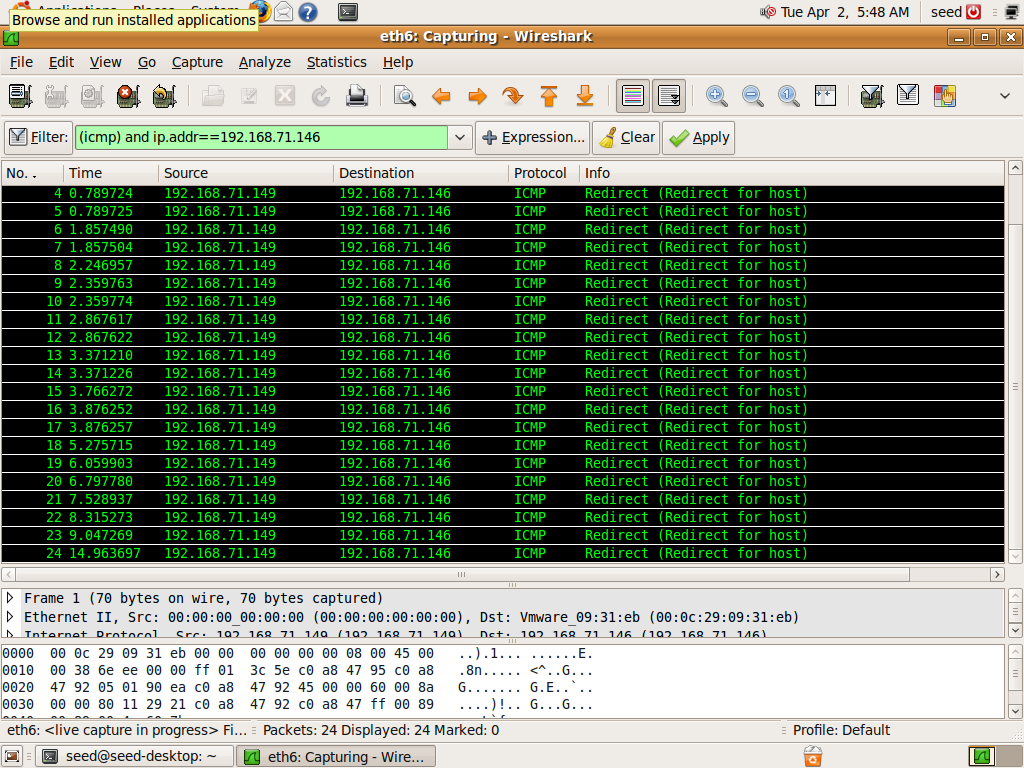Sort by the Time column header
The width and height of the screenshot is (1024, 768).
coord(110,173)
